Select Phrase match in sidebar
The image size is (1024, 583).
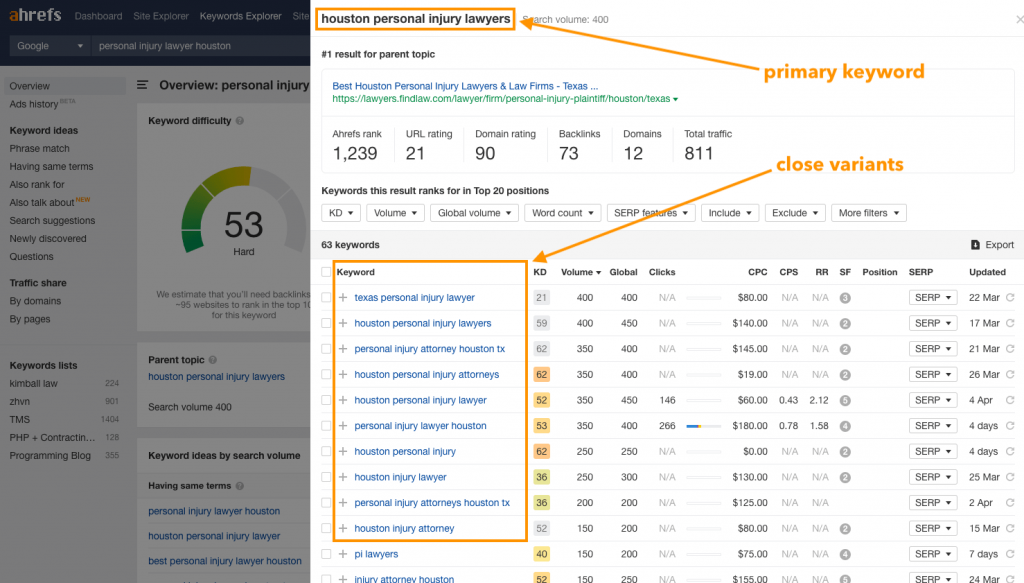tap(39, 148)
